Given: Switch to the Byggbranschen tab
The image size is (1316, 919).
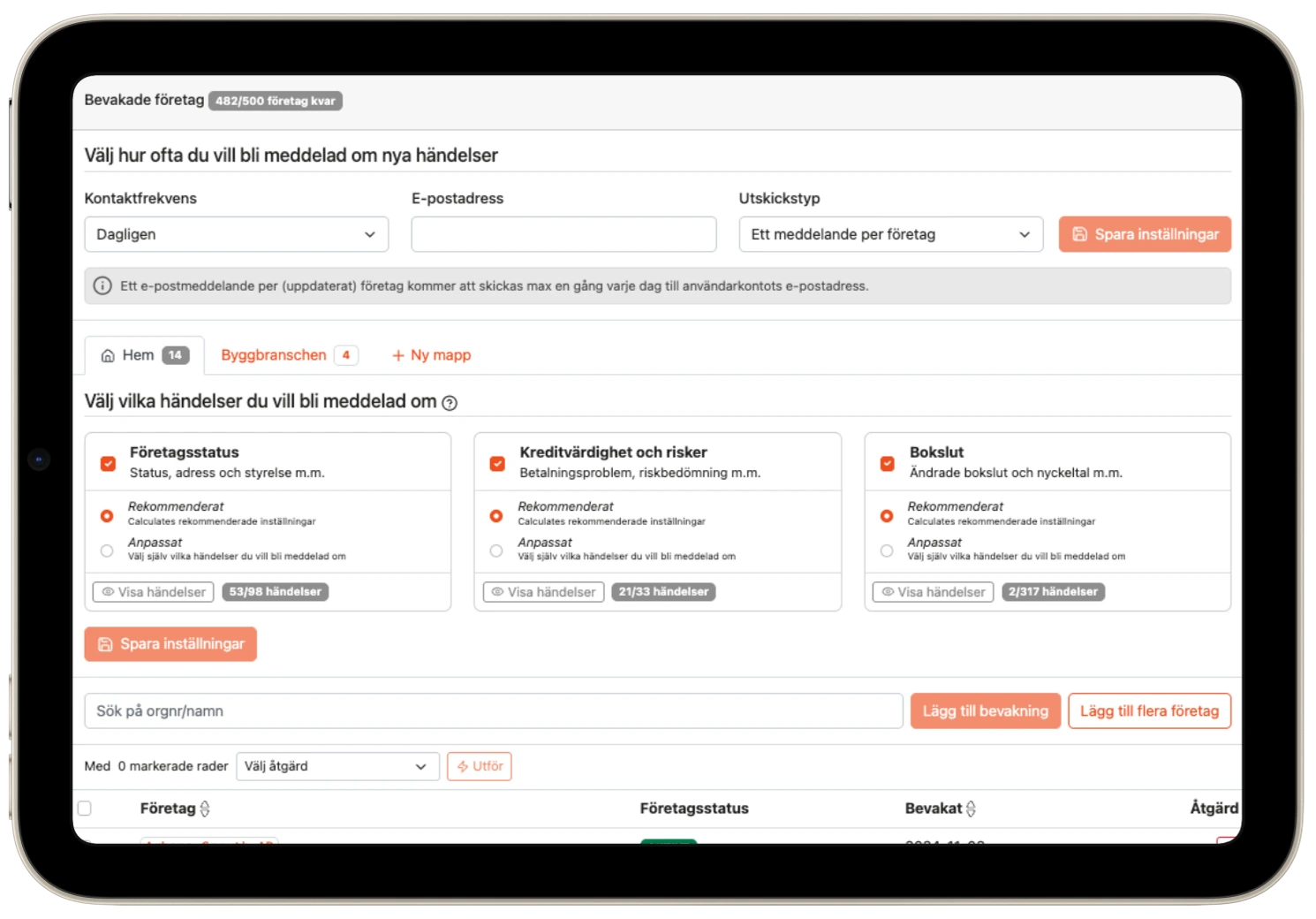Looking at the screenshot, I should click(x=274, y=355).
